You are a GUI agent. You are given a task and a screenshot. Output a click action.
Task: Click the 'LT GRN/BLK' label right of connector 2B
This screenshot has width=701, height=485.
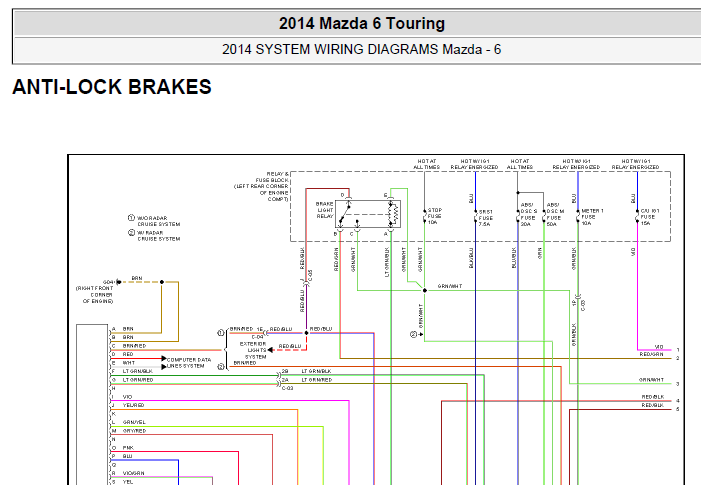[317, 371]
